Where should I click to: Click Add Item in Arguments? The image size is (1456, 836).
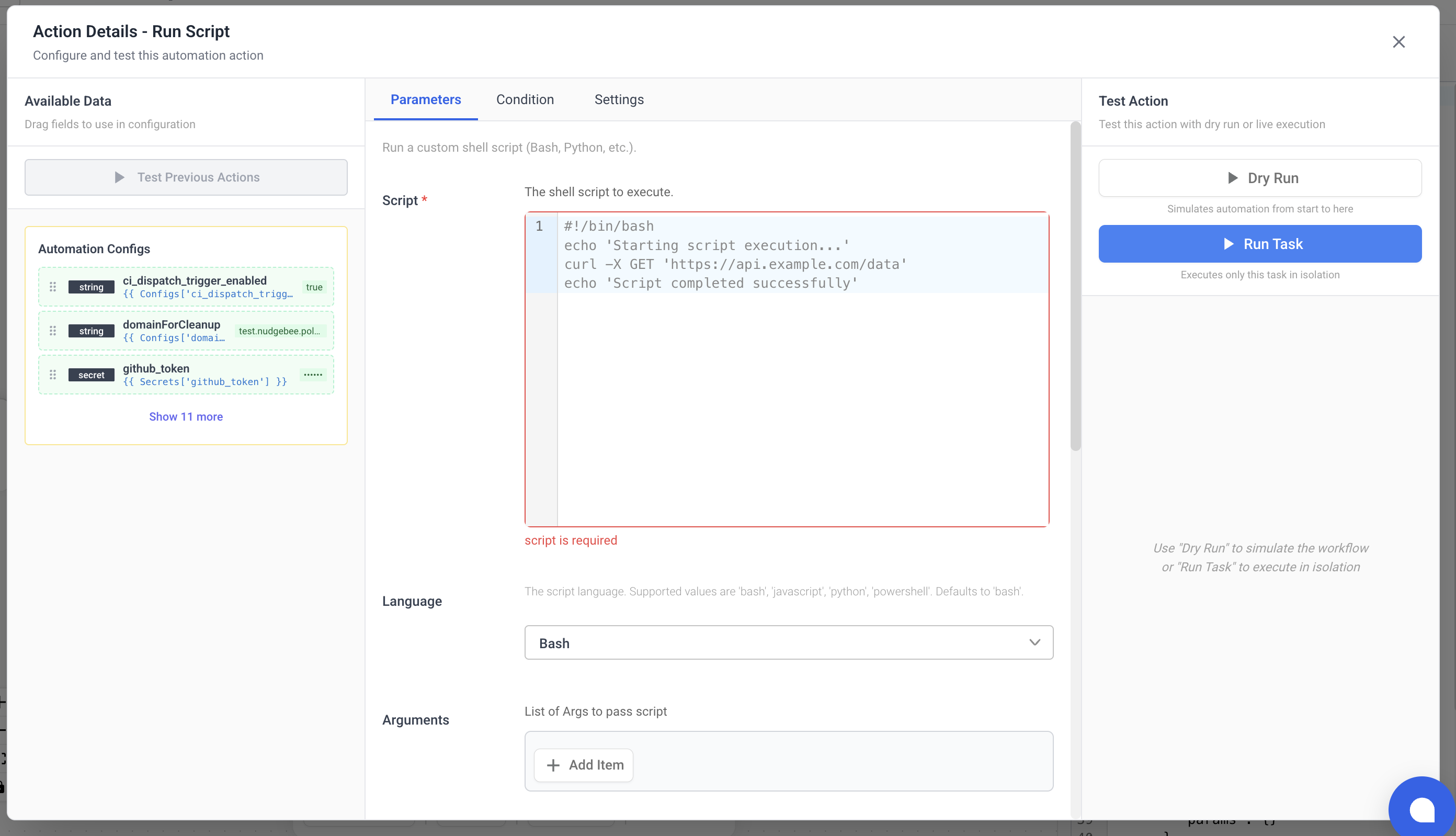click(584, 765)
